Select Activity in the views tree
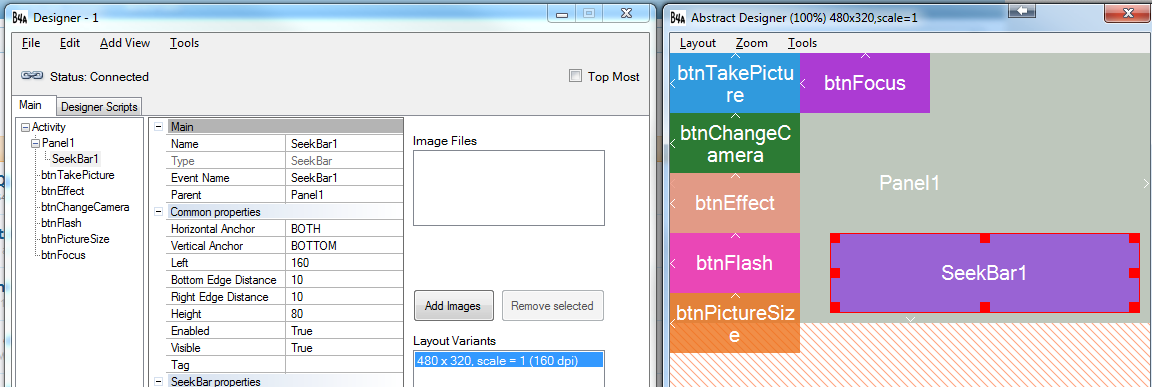The image size is (1152, 387). pos(48,127)
